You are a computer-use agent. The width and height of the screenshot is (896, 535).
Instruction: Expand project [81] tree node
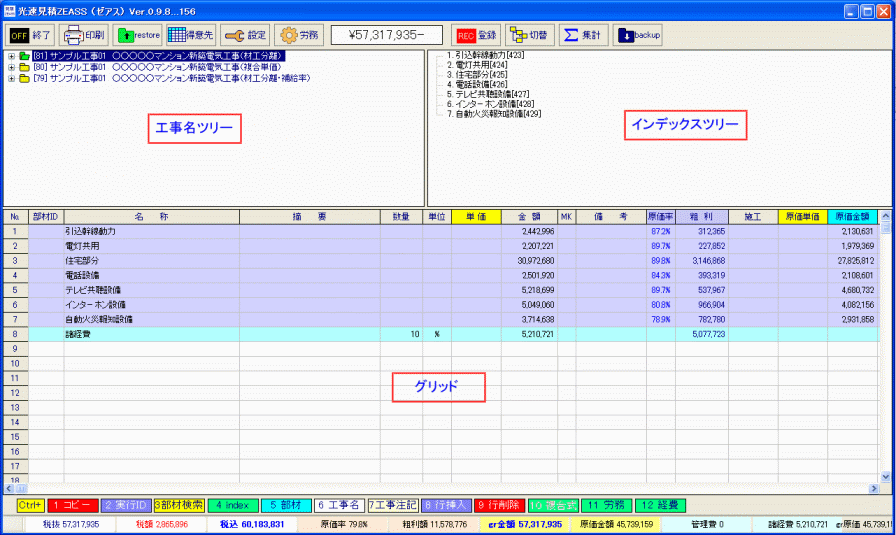[x=11, y=56]
